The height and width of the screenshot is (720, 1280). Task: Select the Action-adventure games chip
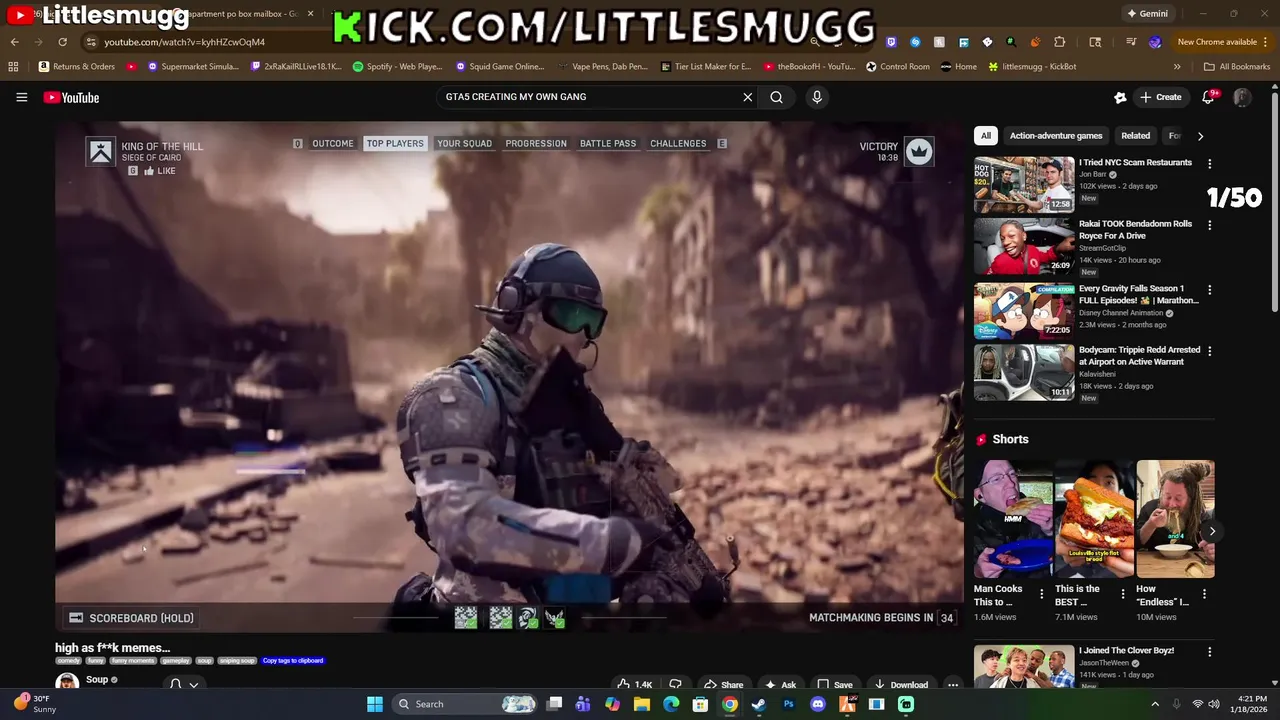tap(1056, 136)
